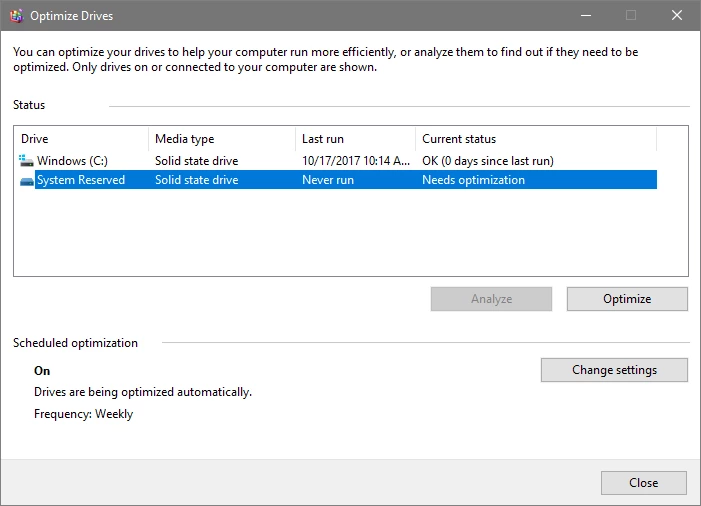Click Solid state drive in Windows (C:) row
Viewport: 701px width, 506px height.
click(x=196, y=160)
